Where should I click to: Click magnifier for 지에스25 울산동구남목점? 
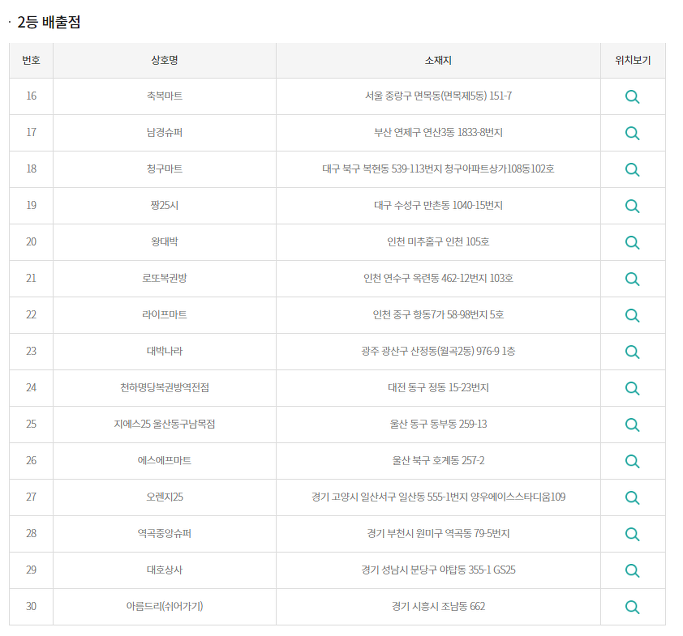coord(632,425)
